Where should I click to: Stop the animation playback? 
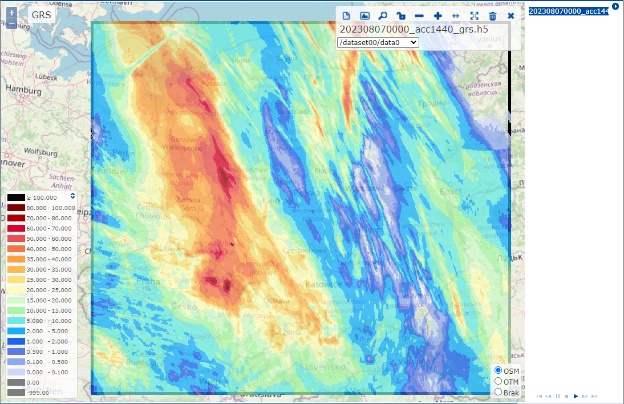click(x=566, y=396)
